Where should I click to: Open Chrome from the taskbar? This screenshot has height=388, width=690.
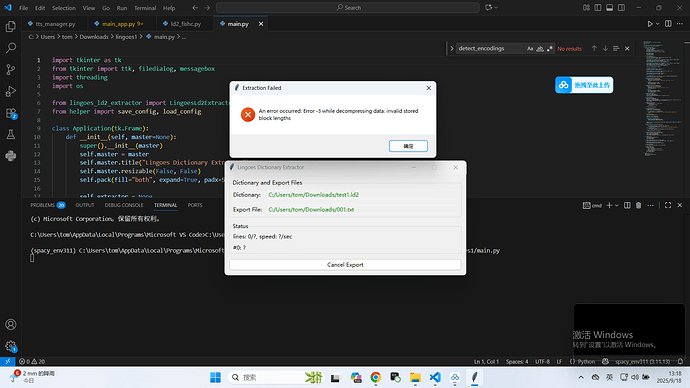375,377
